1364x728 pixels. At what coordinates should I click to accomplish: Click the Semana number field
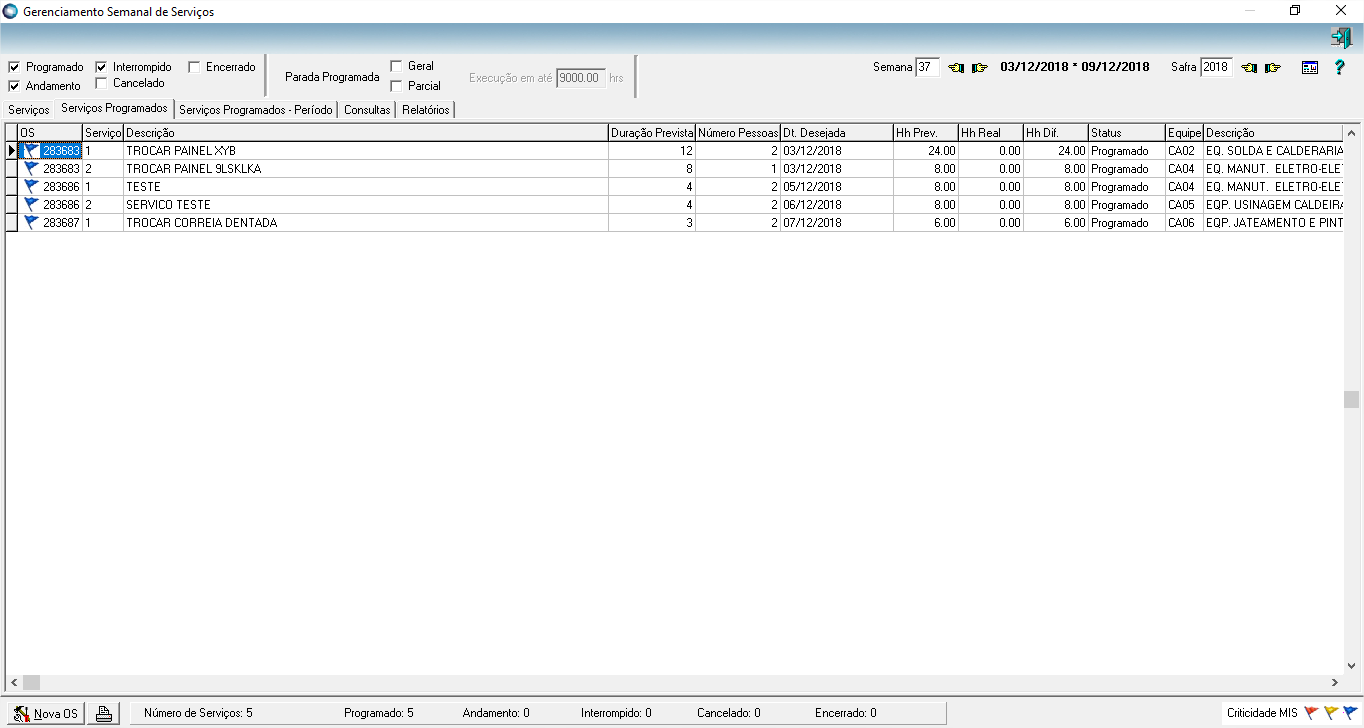928,67
